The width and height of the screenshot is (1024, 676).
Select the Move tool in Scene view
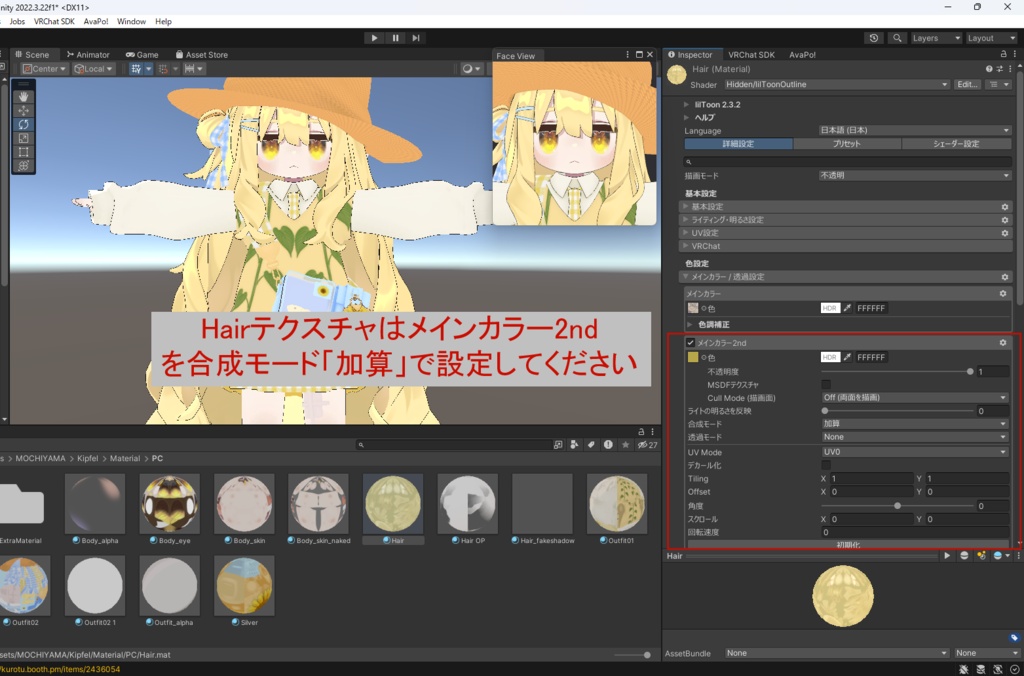[24, 111]
